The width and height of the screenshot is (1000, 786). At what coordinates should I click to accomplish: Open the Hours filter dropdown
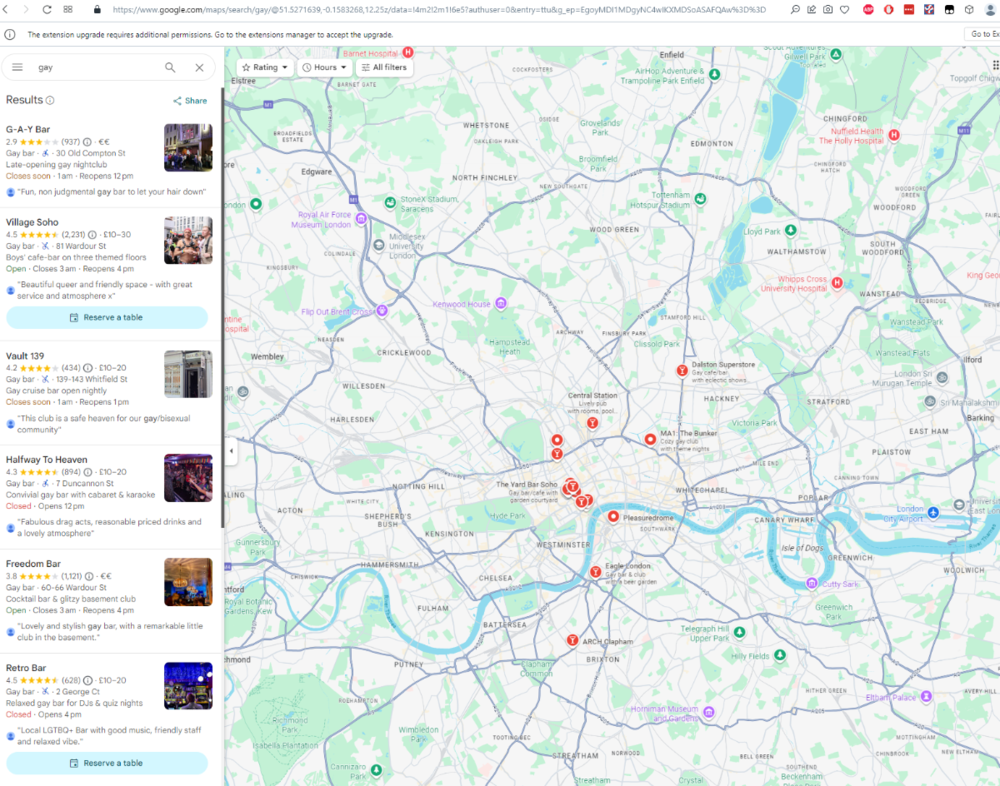pos(325,67)
